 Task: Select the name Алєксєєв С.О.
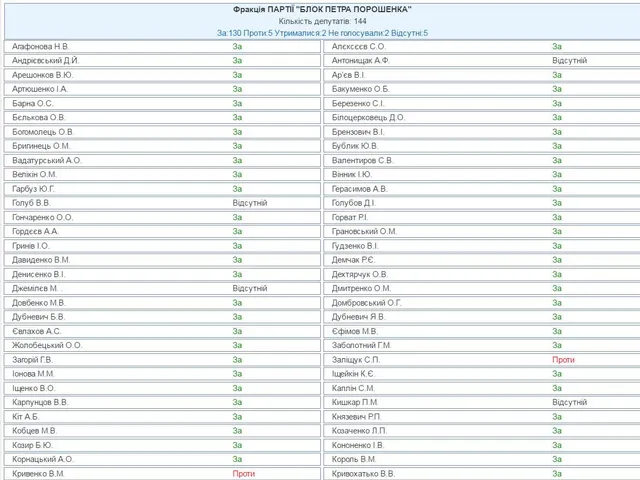[x=359, y=46]
